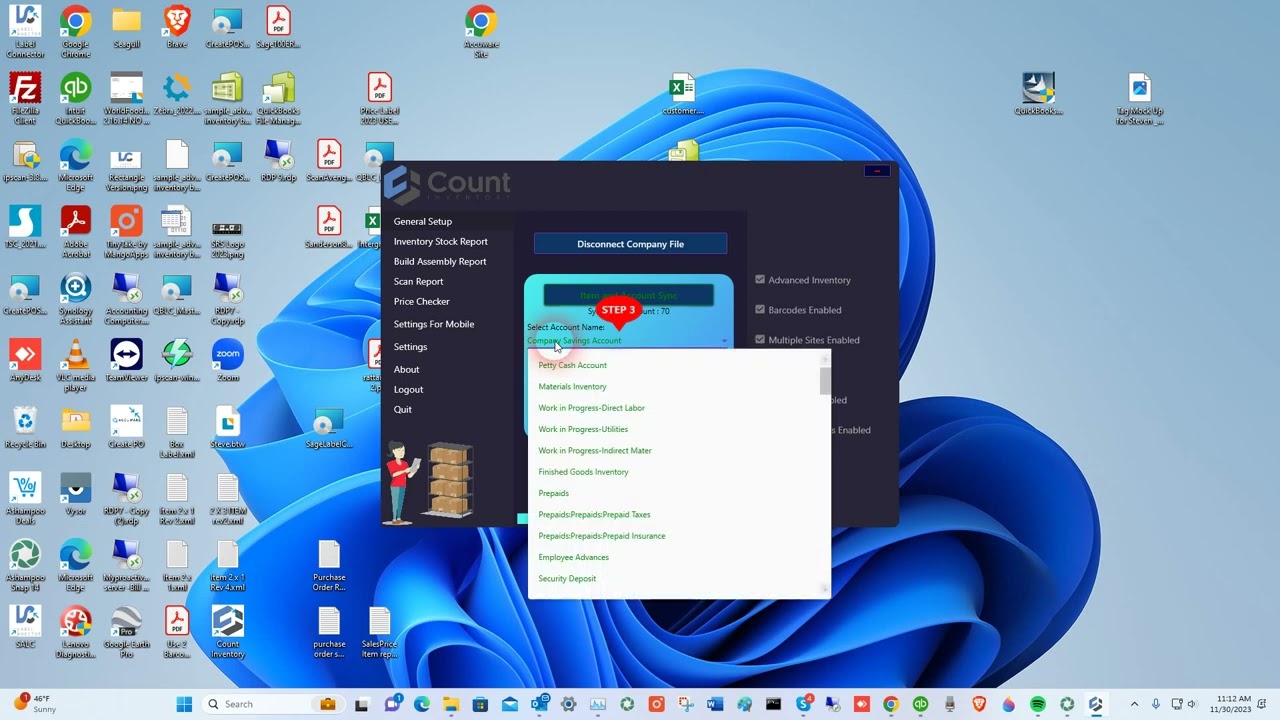The width and height of the screenshot is (1280, 720).
Task: Open the Vysor desktop shortcut
Action: coord(76,494)
